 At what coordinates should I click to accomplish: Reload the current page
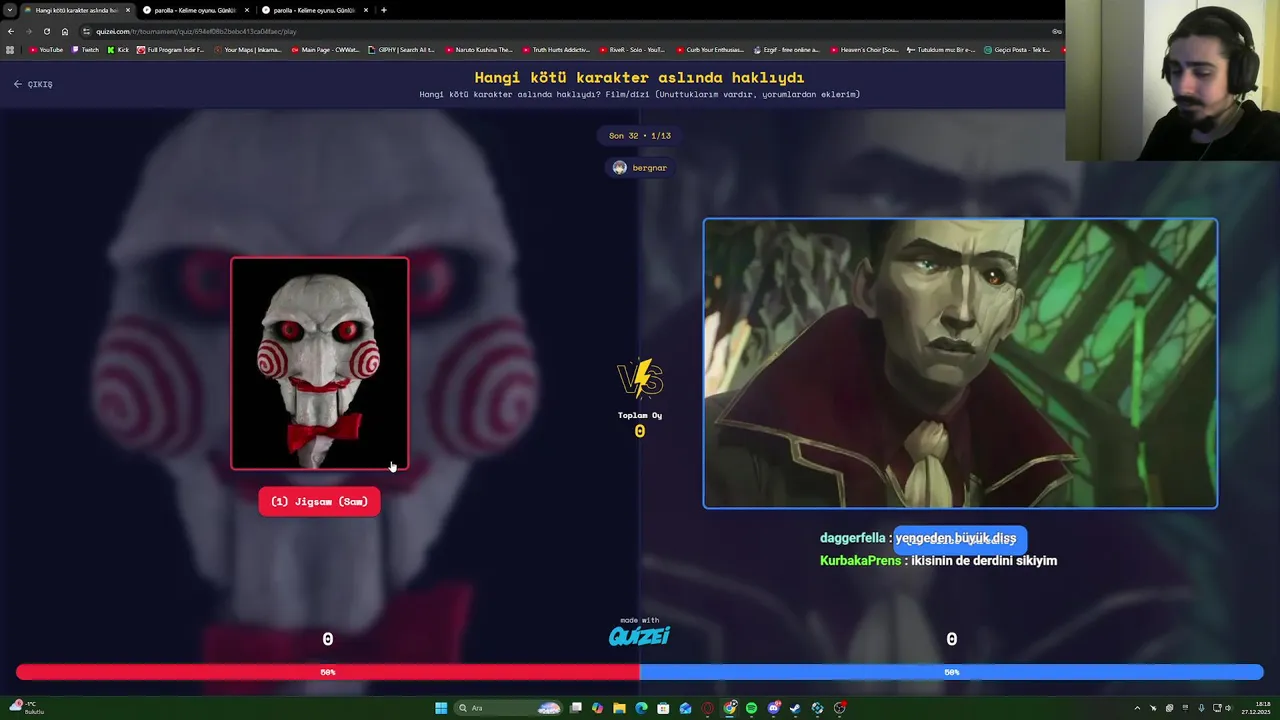[x=47, y=31]
